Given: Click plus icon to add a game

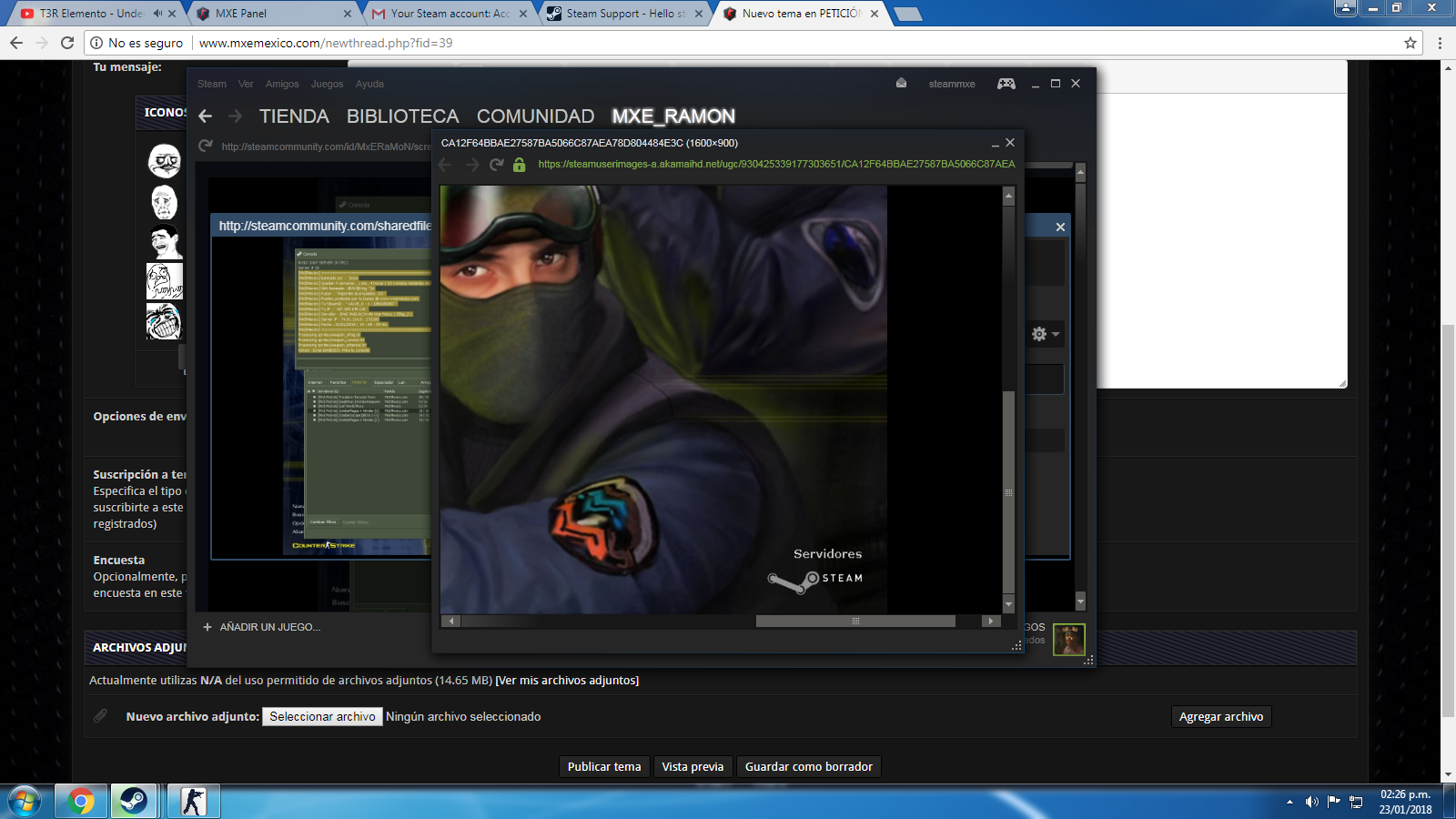Looking at the screenshot, I should [207, 627].
